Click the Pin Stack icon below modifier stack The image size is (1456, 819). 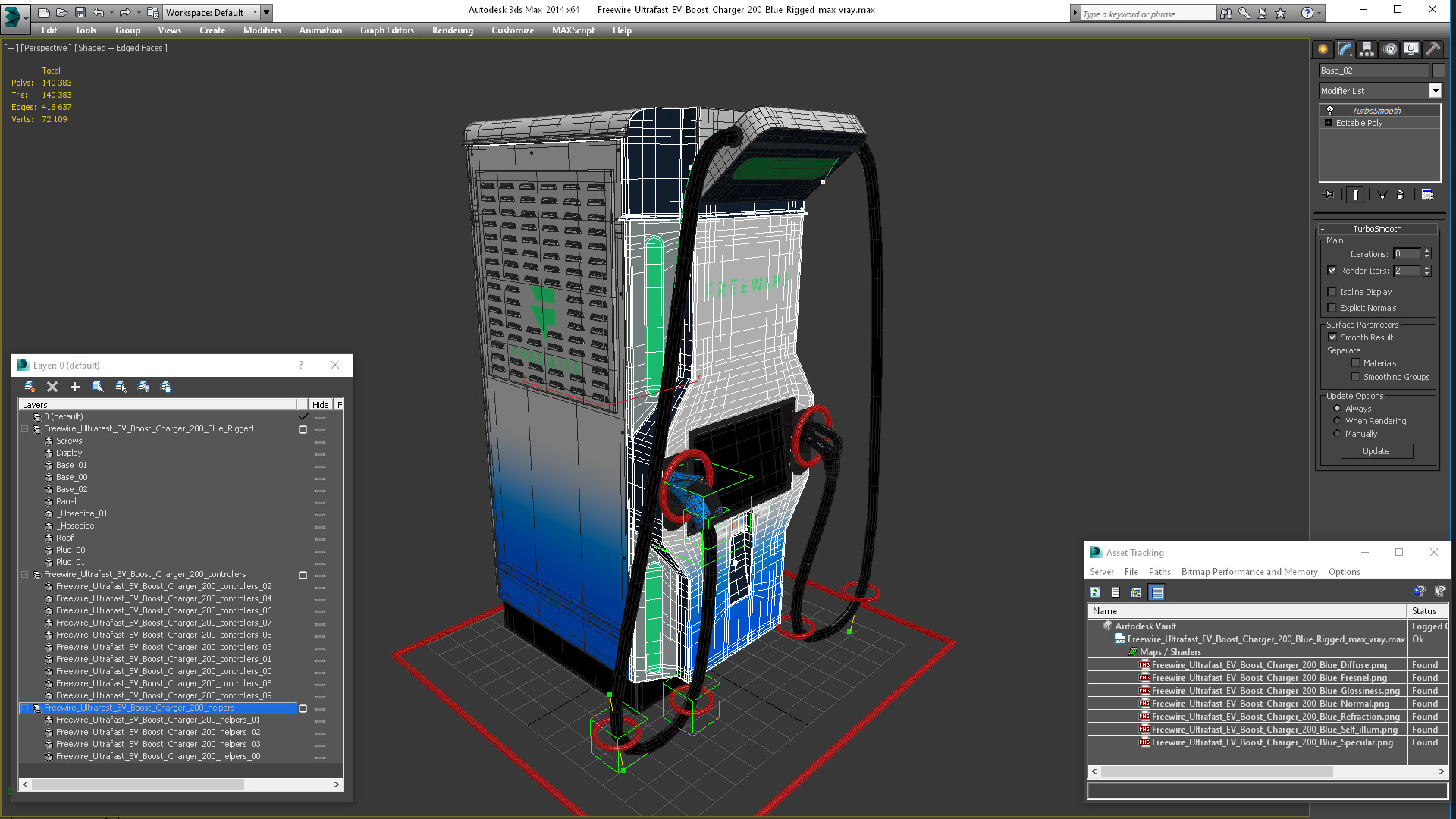pos(1329,195)
